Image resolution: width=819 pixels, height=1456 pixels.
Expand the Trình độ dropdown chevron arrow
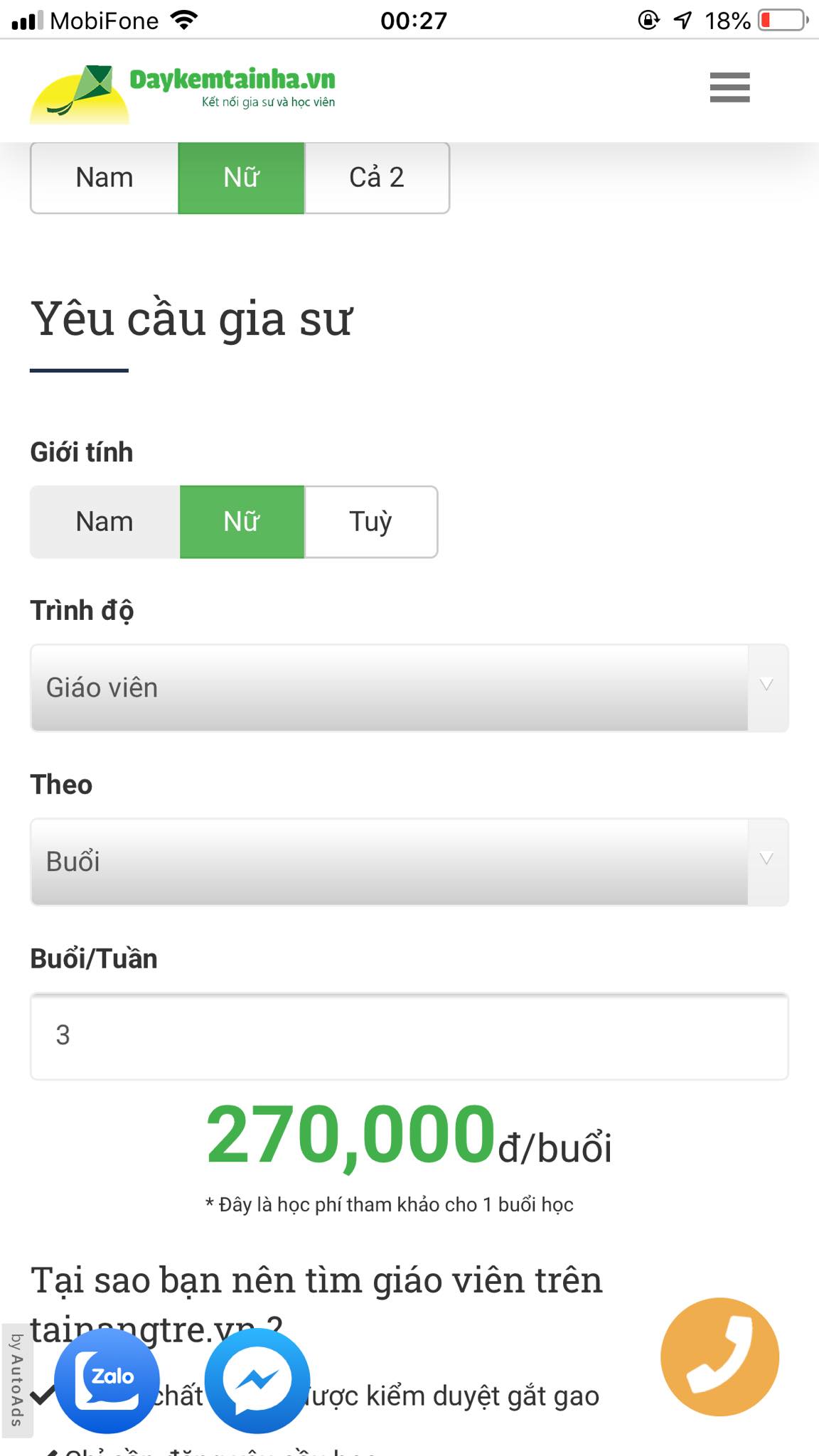764,687
